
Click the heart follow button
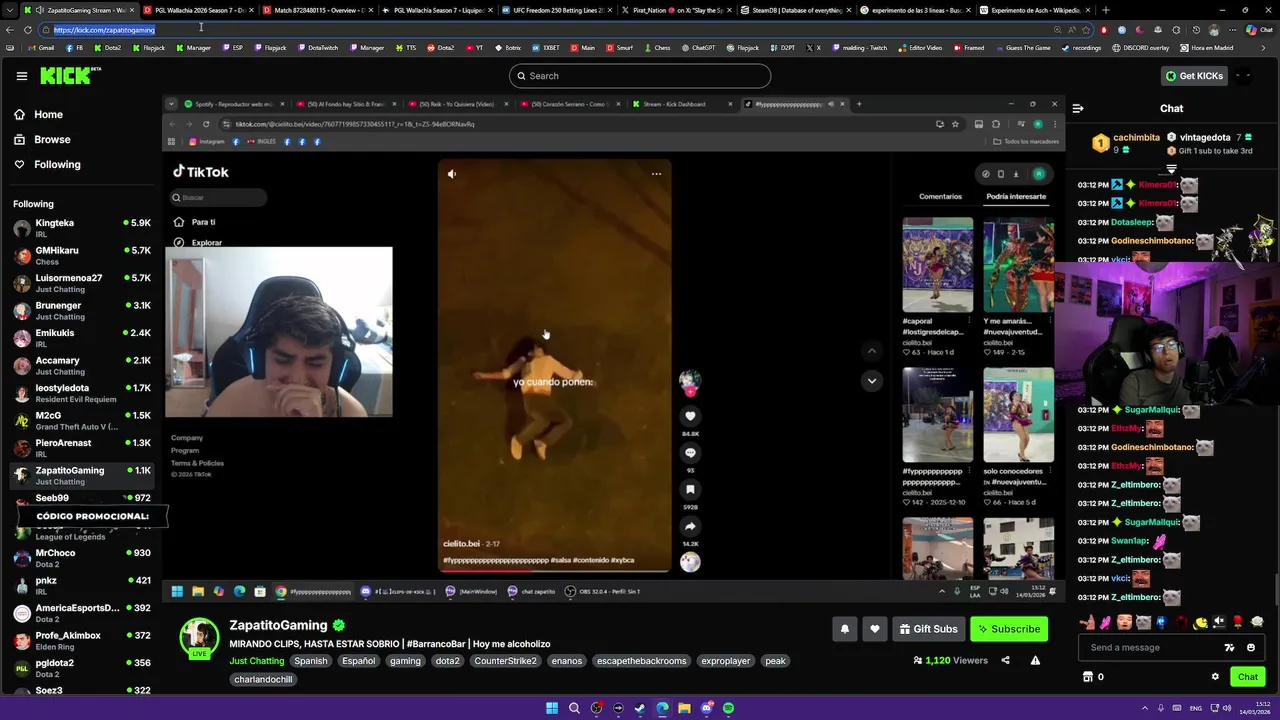click(875, 629)
